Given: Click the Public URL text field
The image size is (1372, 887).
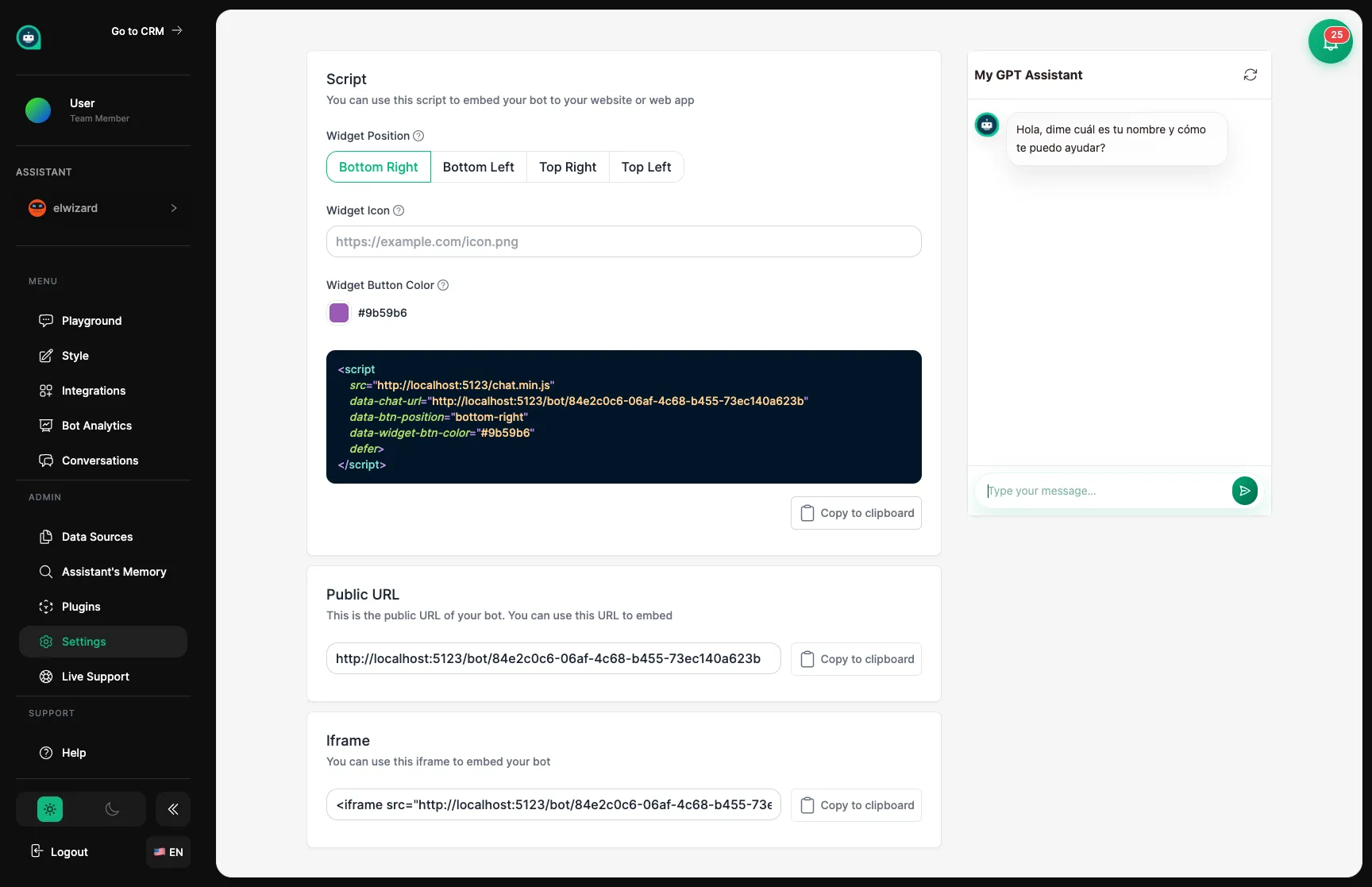Looking at the screenshot, I should (x=553, y=658).
